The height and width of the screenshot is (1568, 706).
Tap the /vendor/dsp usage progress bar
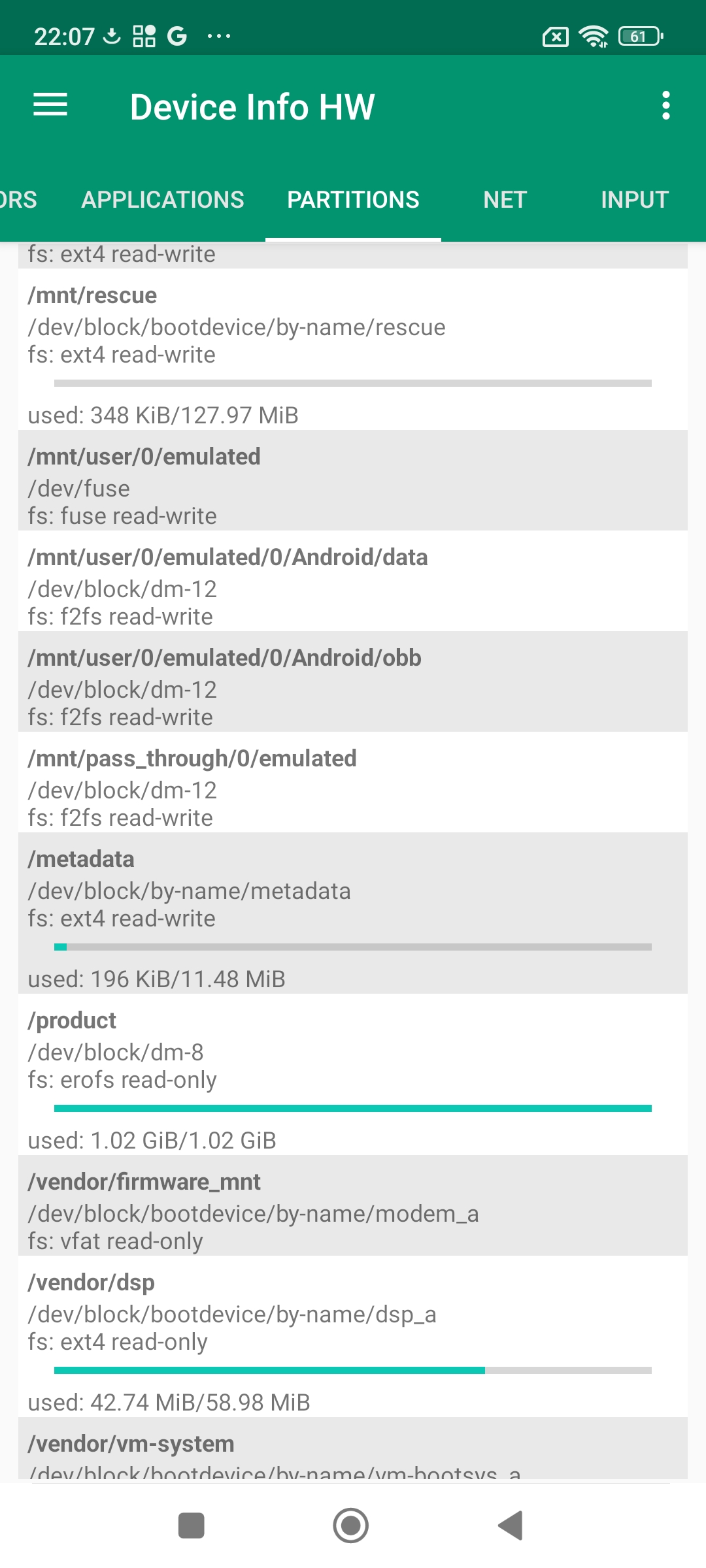pos(353,1370)
